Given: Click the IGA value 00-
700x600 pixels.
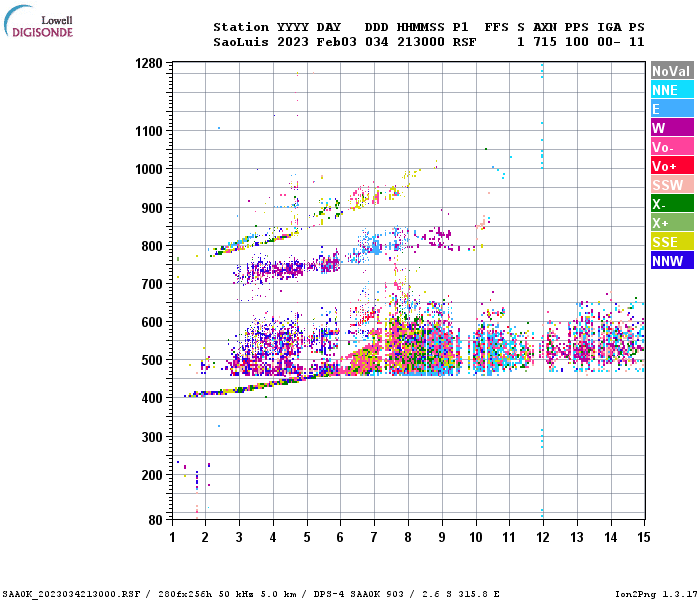Looking at the screenshot, I should click(608, 42).
